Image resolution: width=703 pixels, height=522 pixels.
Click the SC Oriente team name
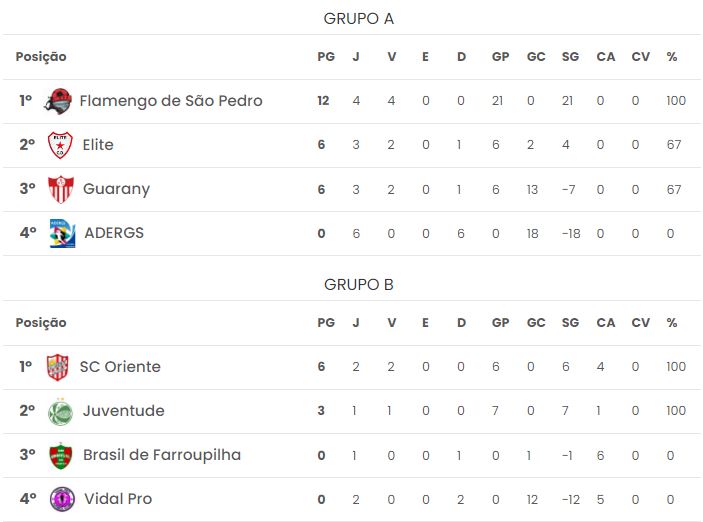(x=120, y=367)
